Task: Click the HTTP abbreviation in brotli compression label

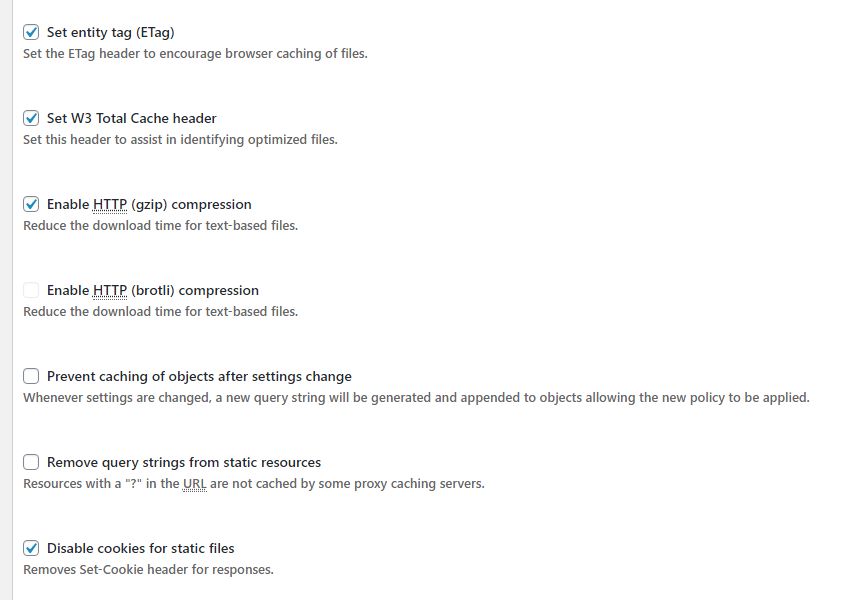Action: click(110, 290)
